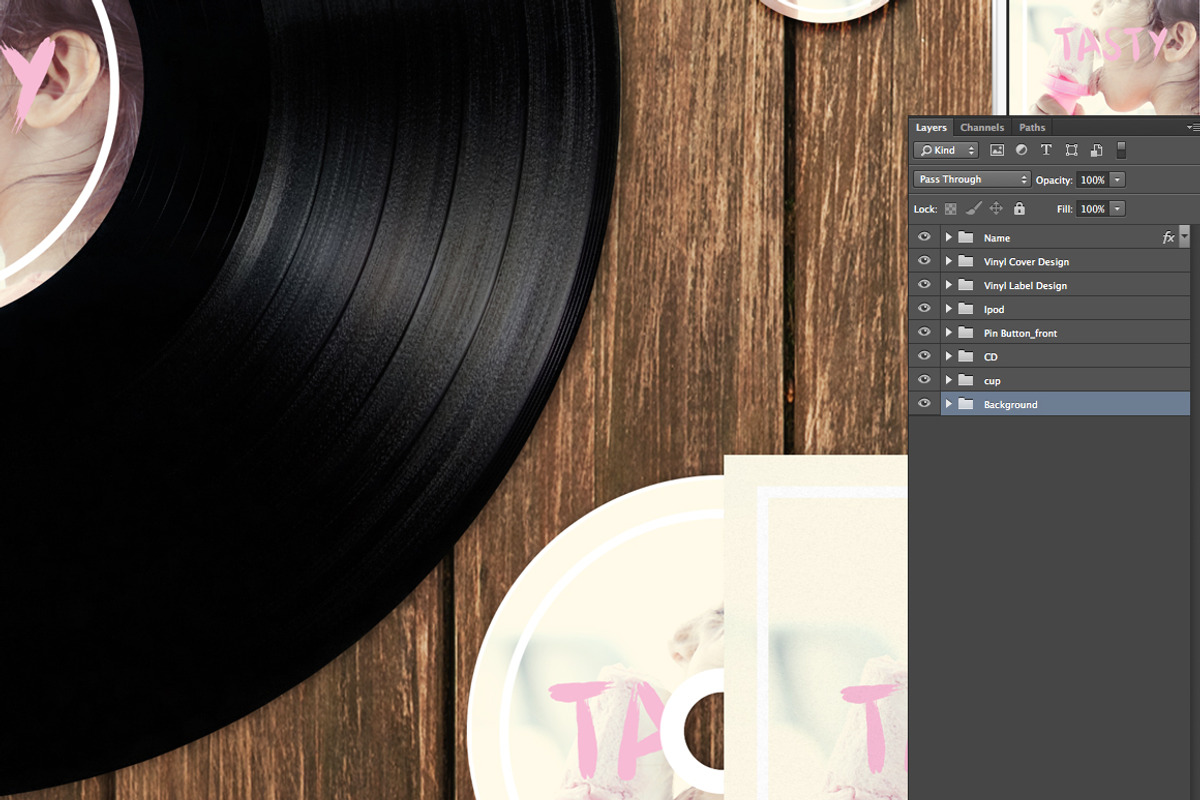This screenshot has width=1200, height=800.
Task: Expand the Vinyl Cover Design group
Action: pyautogui.click(x=948, y=261)
